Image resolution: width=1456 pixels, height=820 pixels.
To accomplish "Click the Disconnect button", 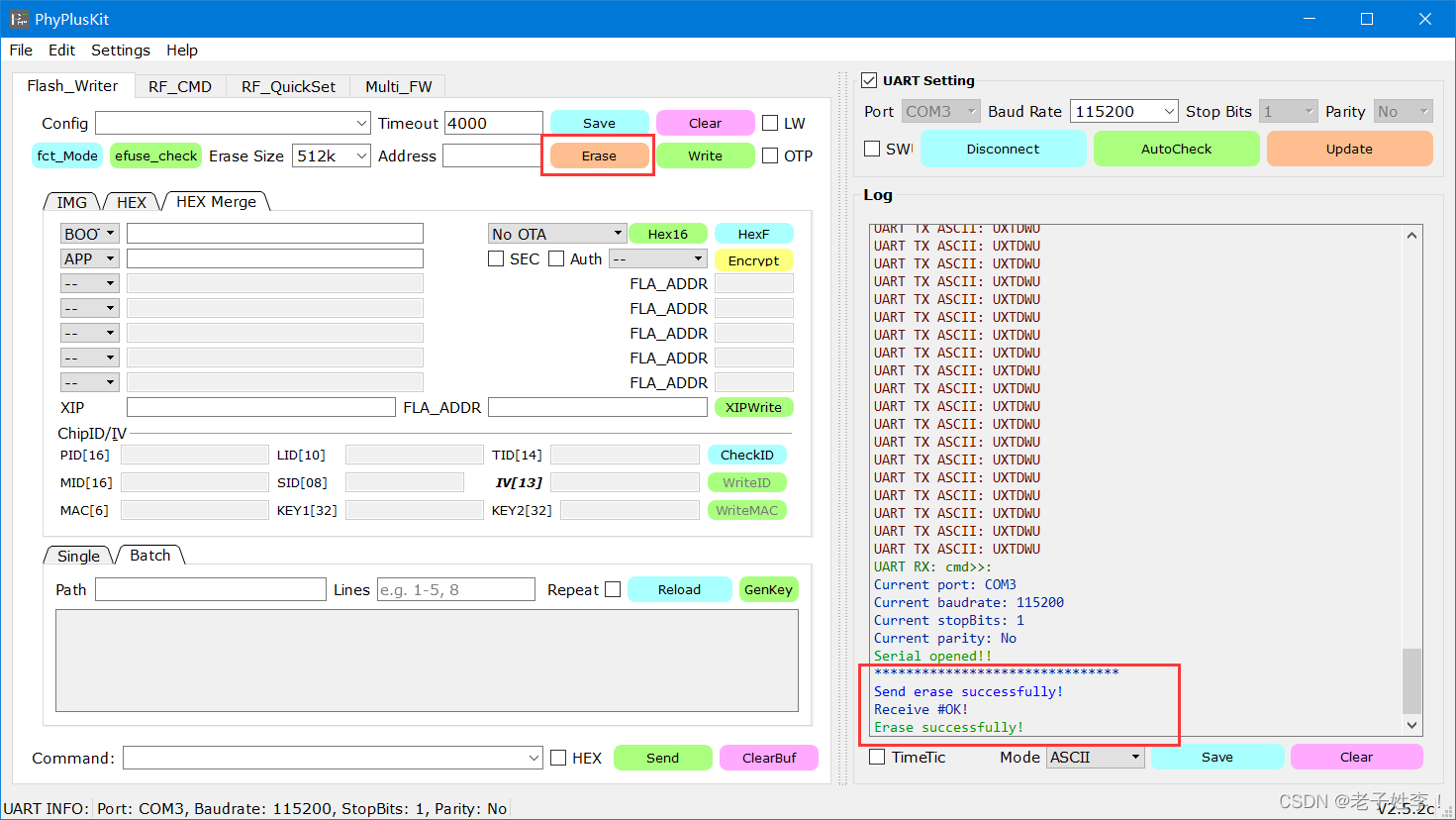I will pyautogui.click(x=1003, y=149).
